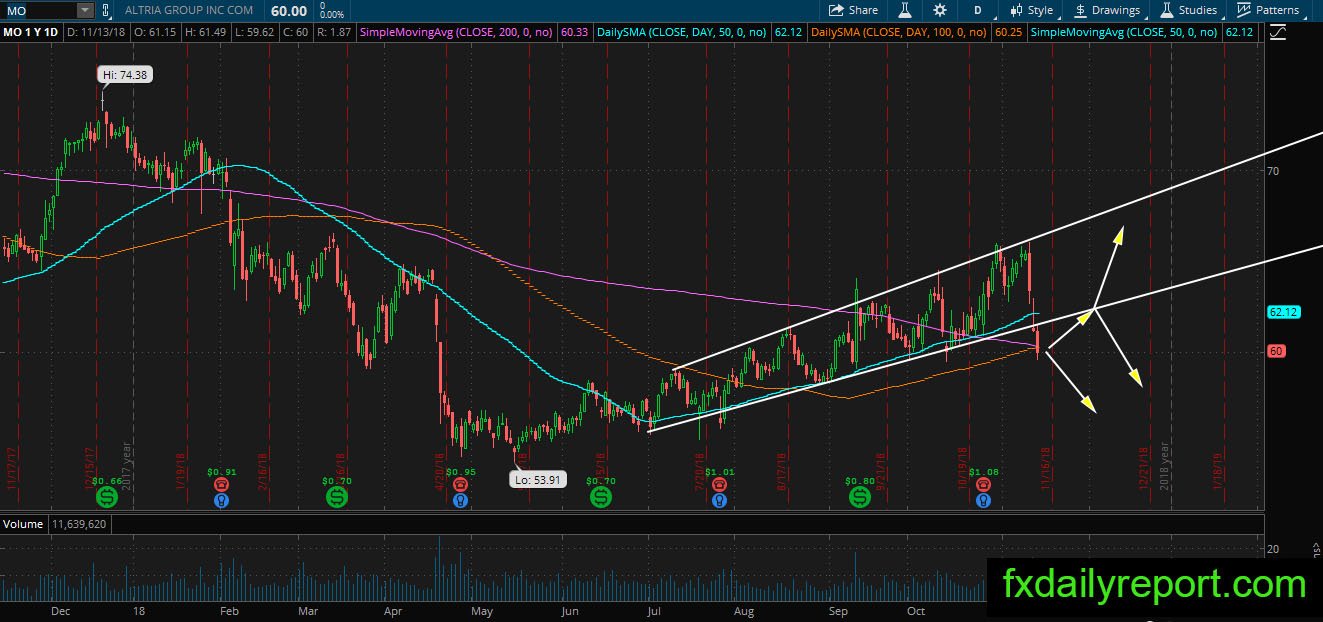Click the DailySMA (CLOSE, DAY, 100, 0, no) label
This screenshot has height=622, width=1323.
[x=901, y=32]
